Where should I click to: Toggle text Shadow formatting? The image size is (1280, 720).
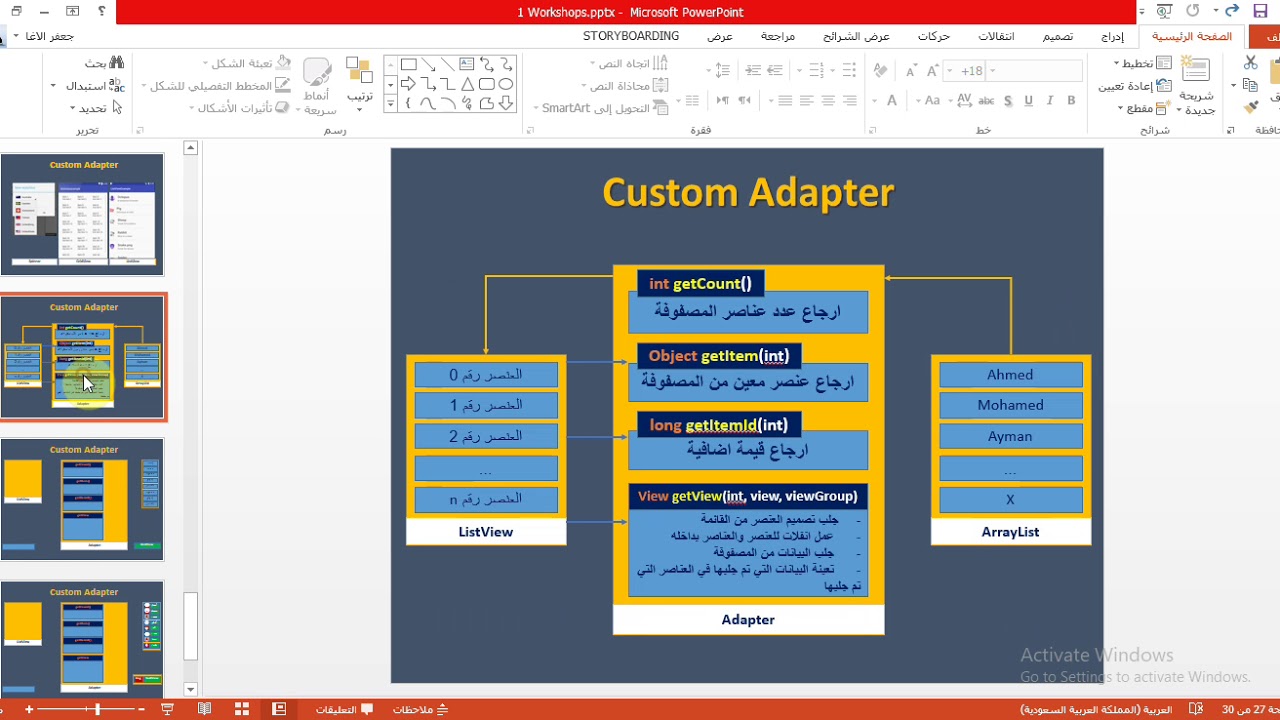coord(1007,100)
